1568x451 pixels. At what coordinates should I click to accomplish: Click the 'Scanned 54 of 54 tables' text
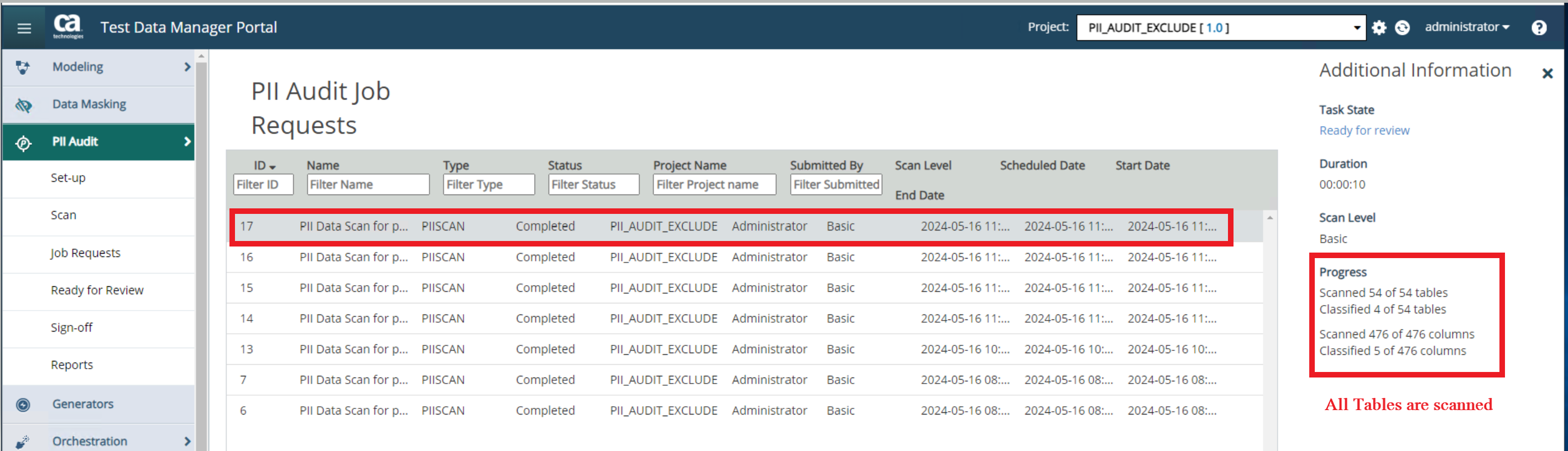tap(1383, 293)
